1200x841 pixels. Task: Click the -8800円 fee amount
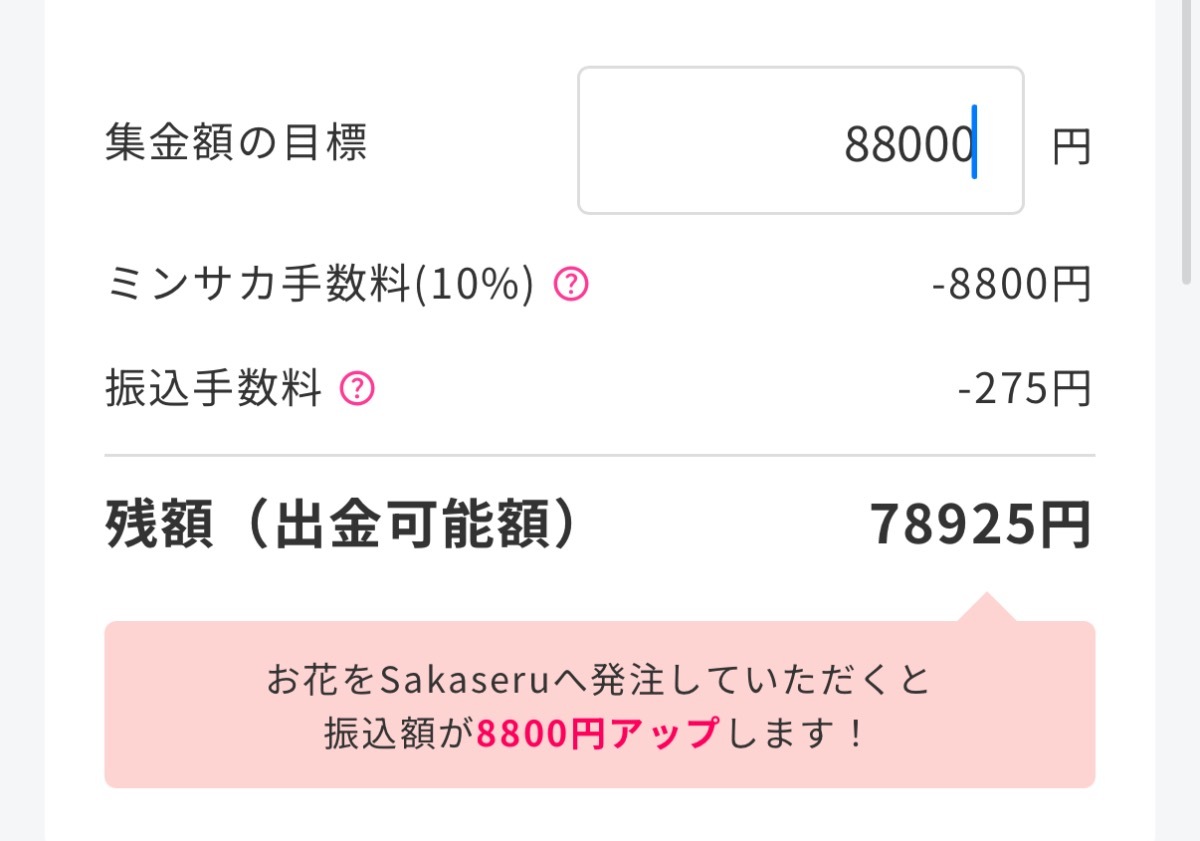coord(1010,286)
